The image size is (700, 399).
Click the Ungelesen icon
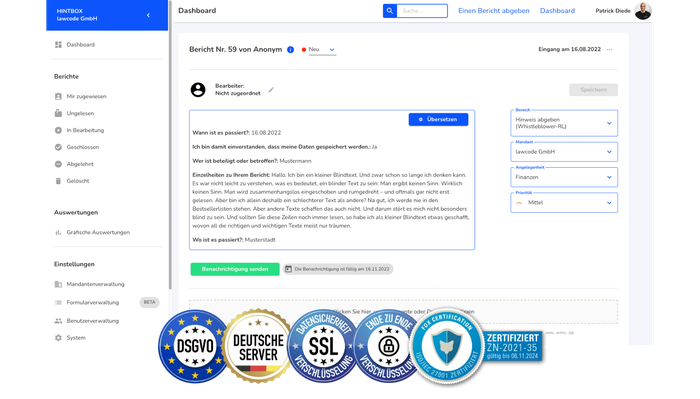point(58,113)
